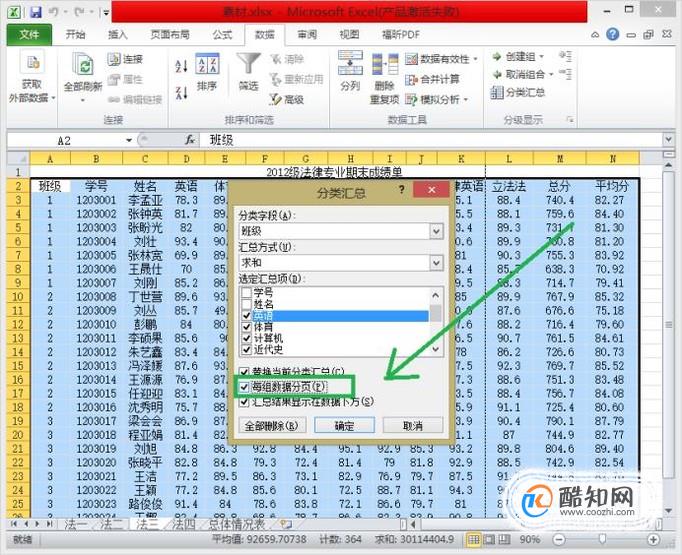Open 获取外部数据 icon in ribbon
Image resolution: width=682 pixels, height=555 pixels.
[x=33, y=63]
